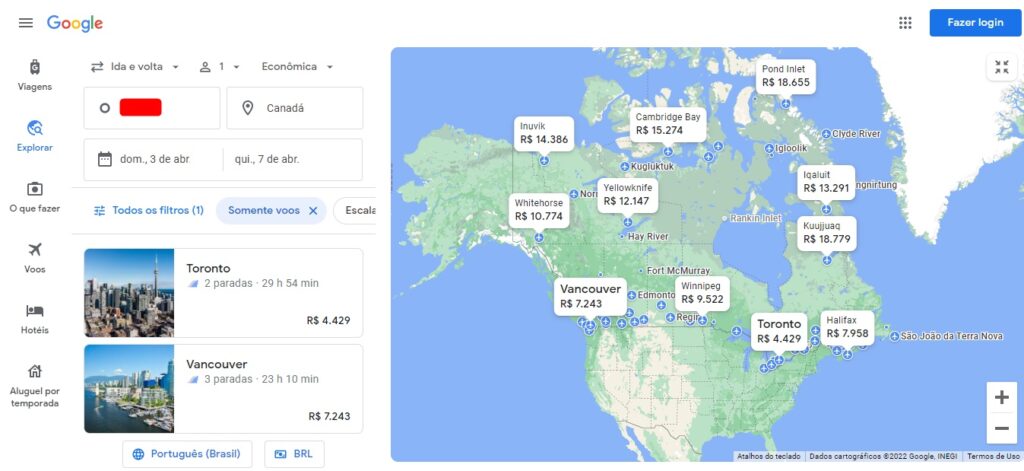Collapse the map with fullscreen-exit icon
The width and height of the screenshot is (1024, 471).
1001,67
